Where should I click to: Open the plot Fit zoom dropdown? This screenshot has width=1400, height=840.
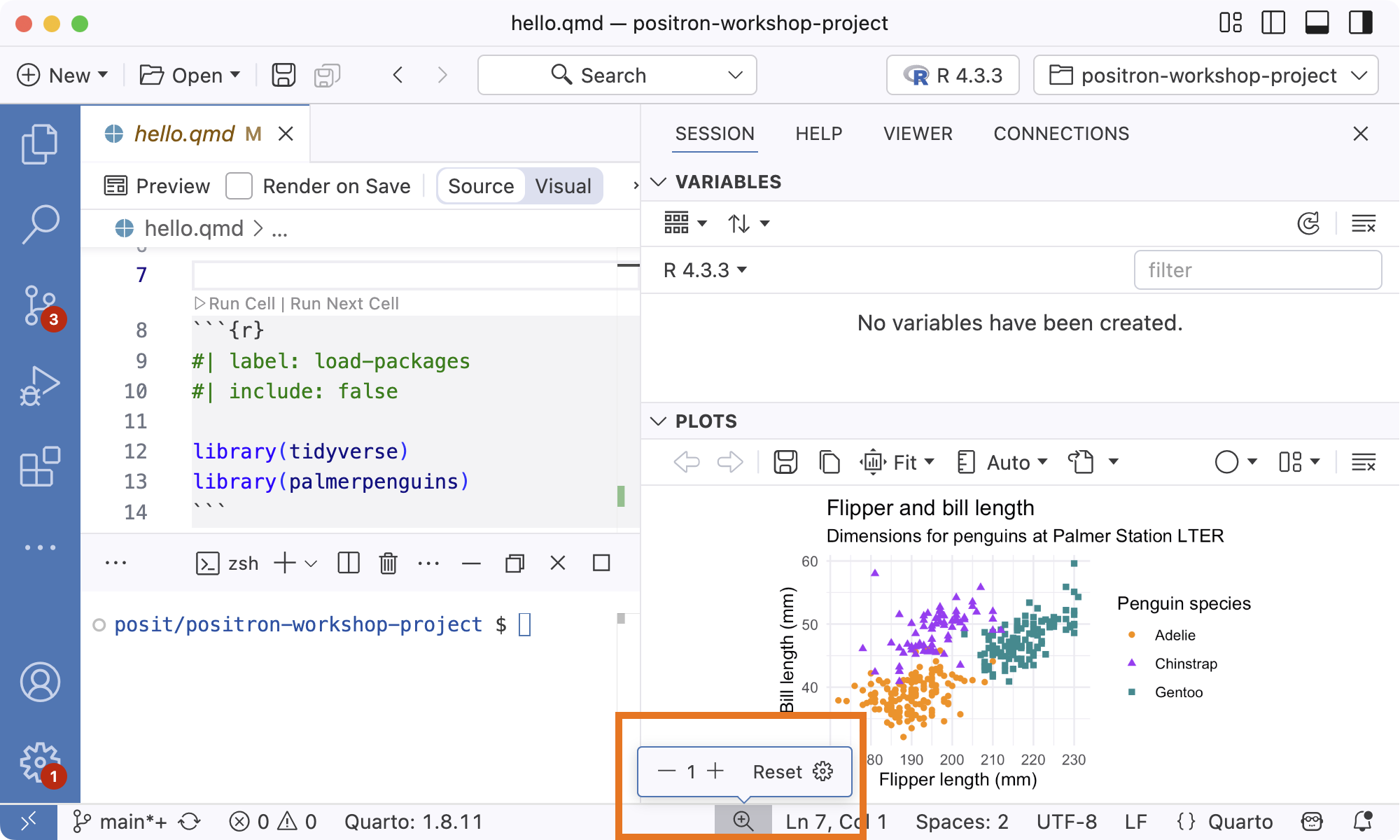(x=897, y=462)
